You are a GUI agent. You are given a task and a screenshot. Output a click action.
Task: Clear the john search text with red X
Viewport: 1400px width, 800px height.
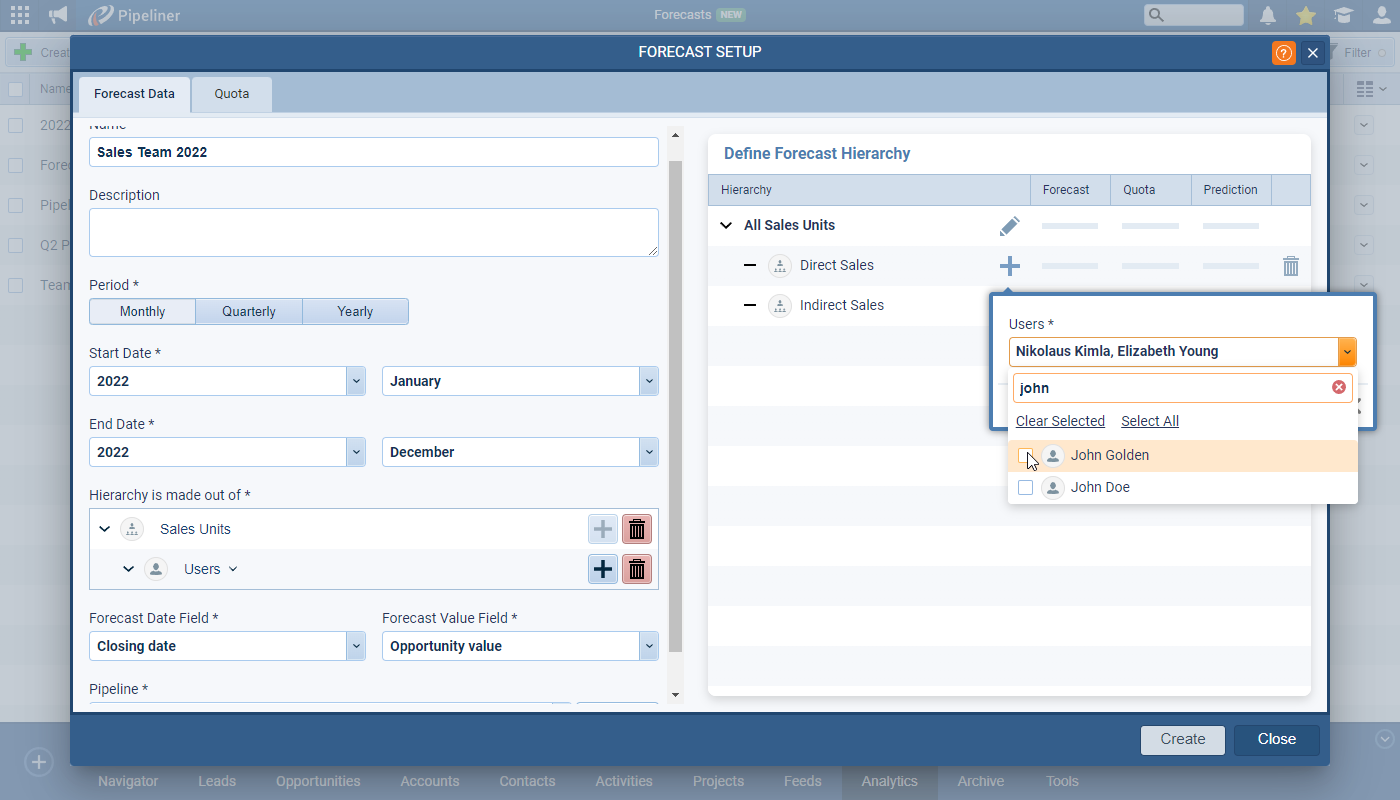(x=1339, y=388)
